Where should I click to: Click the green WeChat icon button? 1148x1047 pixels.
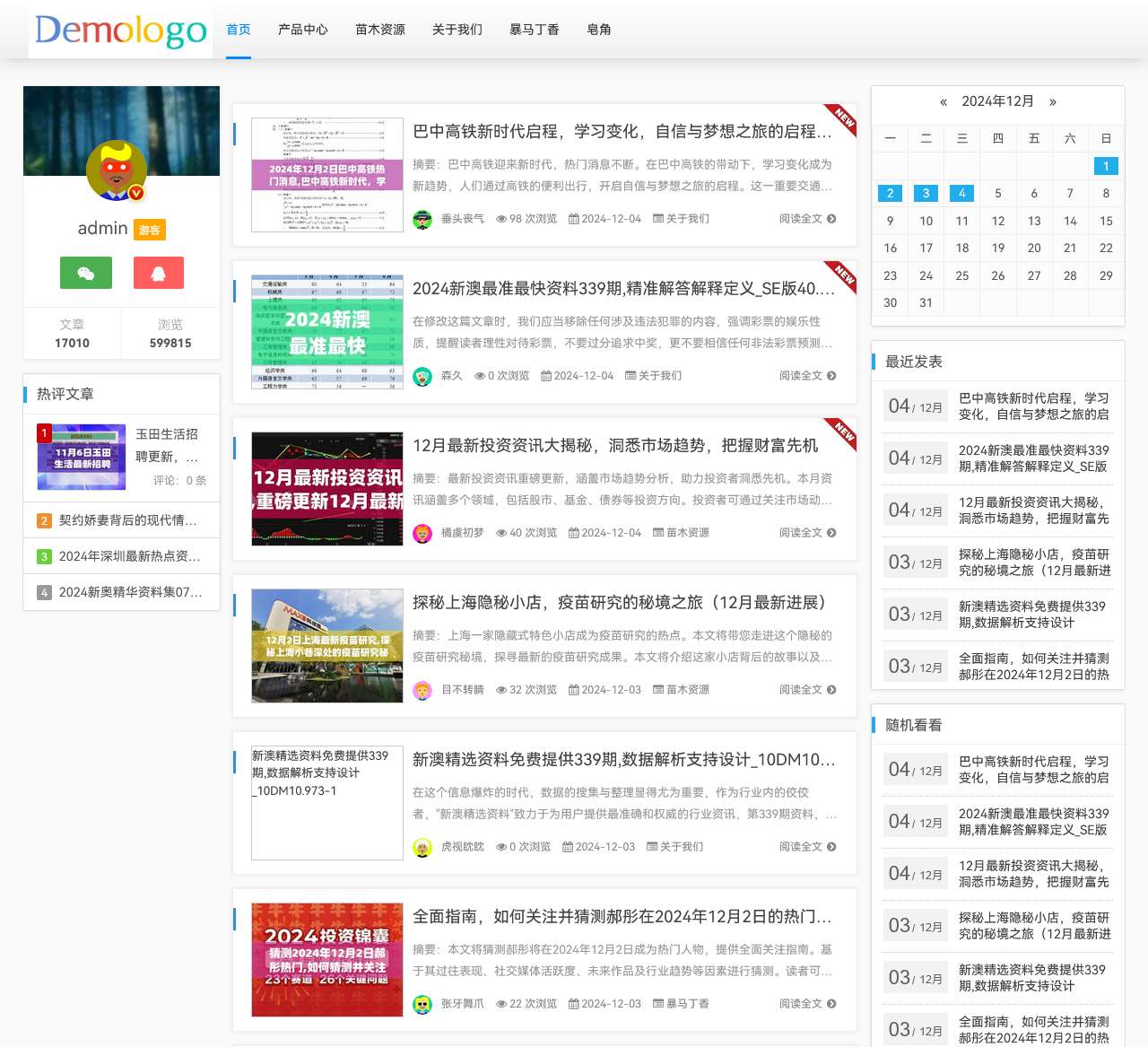[86, 273]
